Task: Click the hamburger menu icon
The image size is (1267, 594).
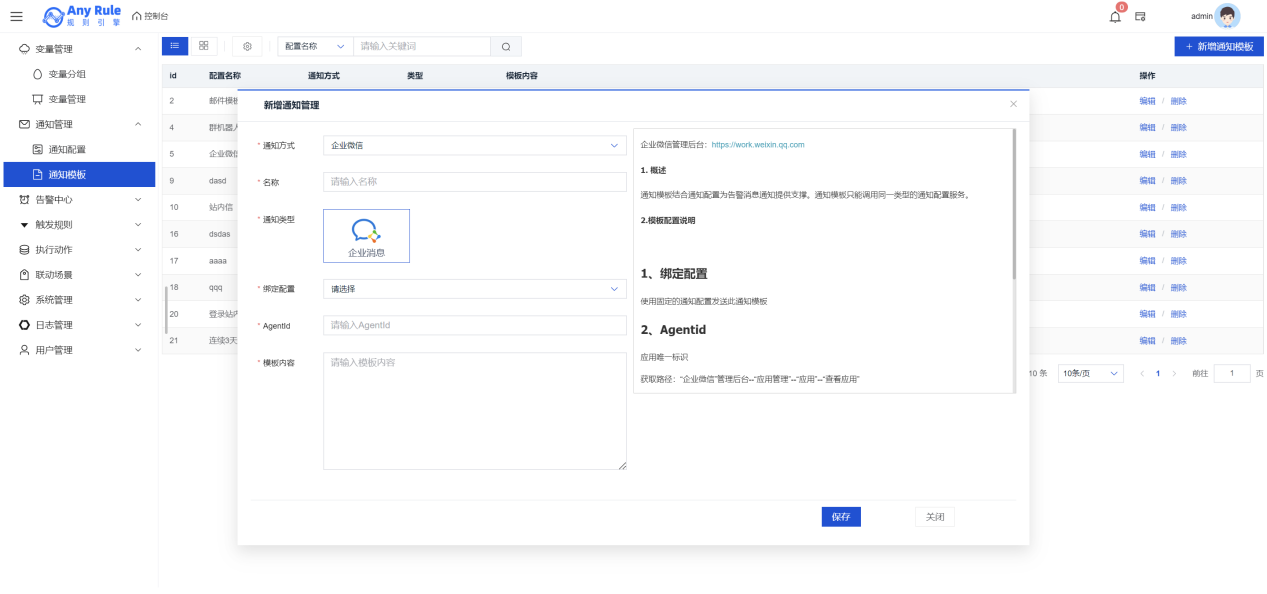Action: tap(16, 16)
